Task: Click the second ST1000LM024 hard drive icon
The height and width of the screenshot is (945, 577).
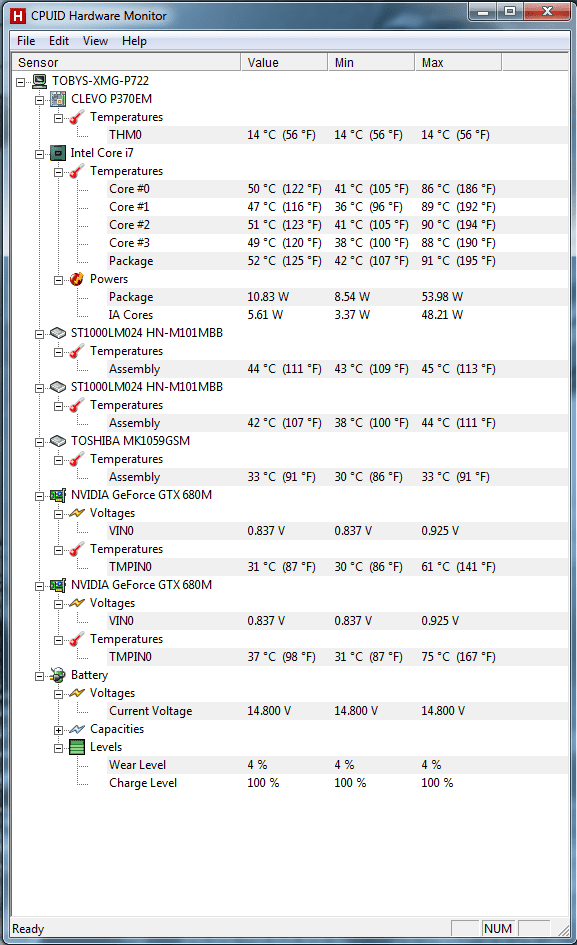Action: tap(58, 387)
